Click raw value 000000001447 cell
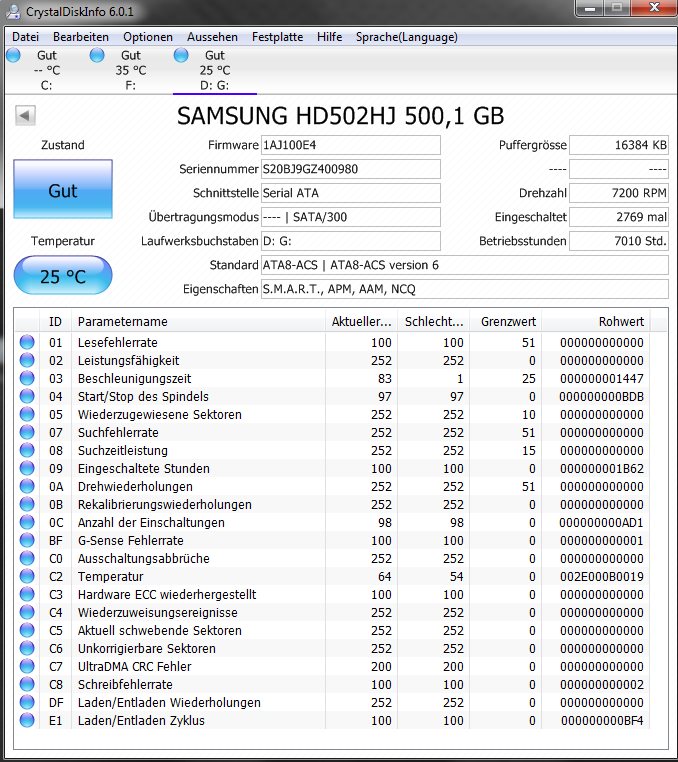 point(602,379)
